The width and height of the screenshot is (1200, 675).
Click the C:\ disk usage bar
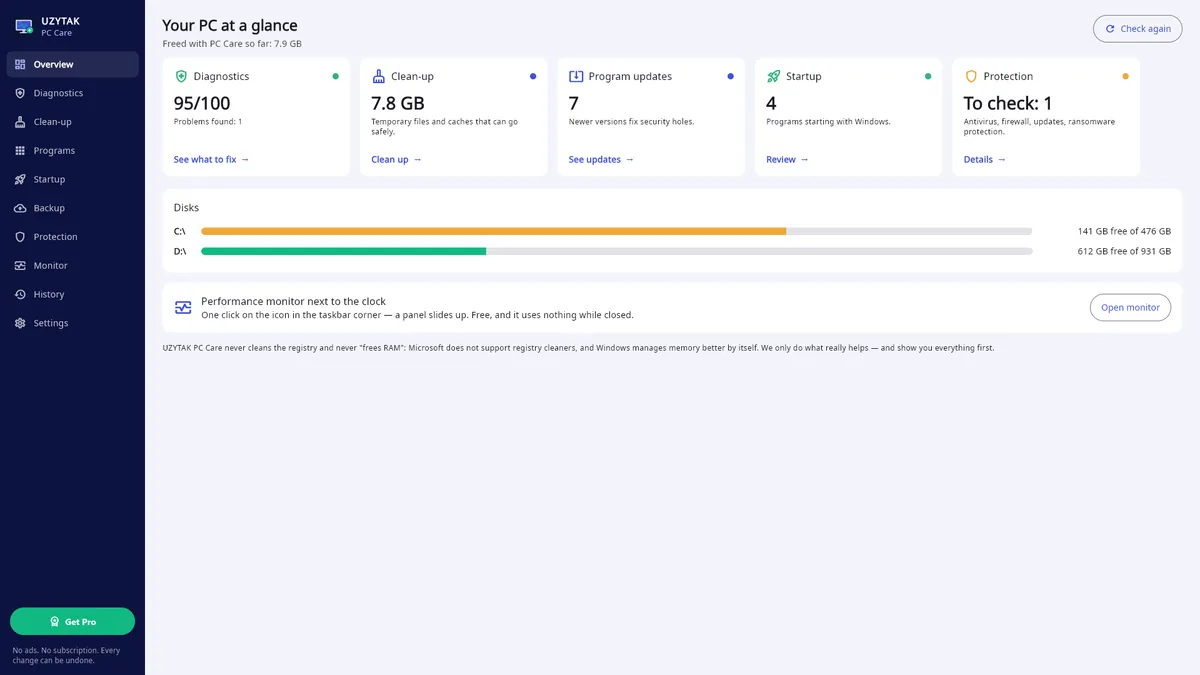(617, 231)
